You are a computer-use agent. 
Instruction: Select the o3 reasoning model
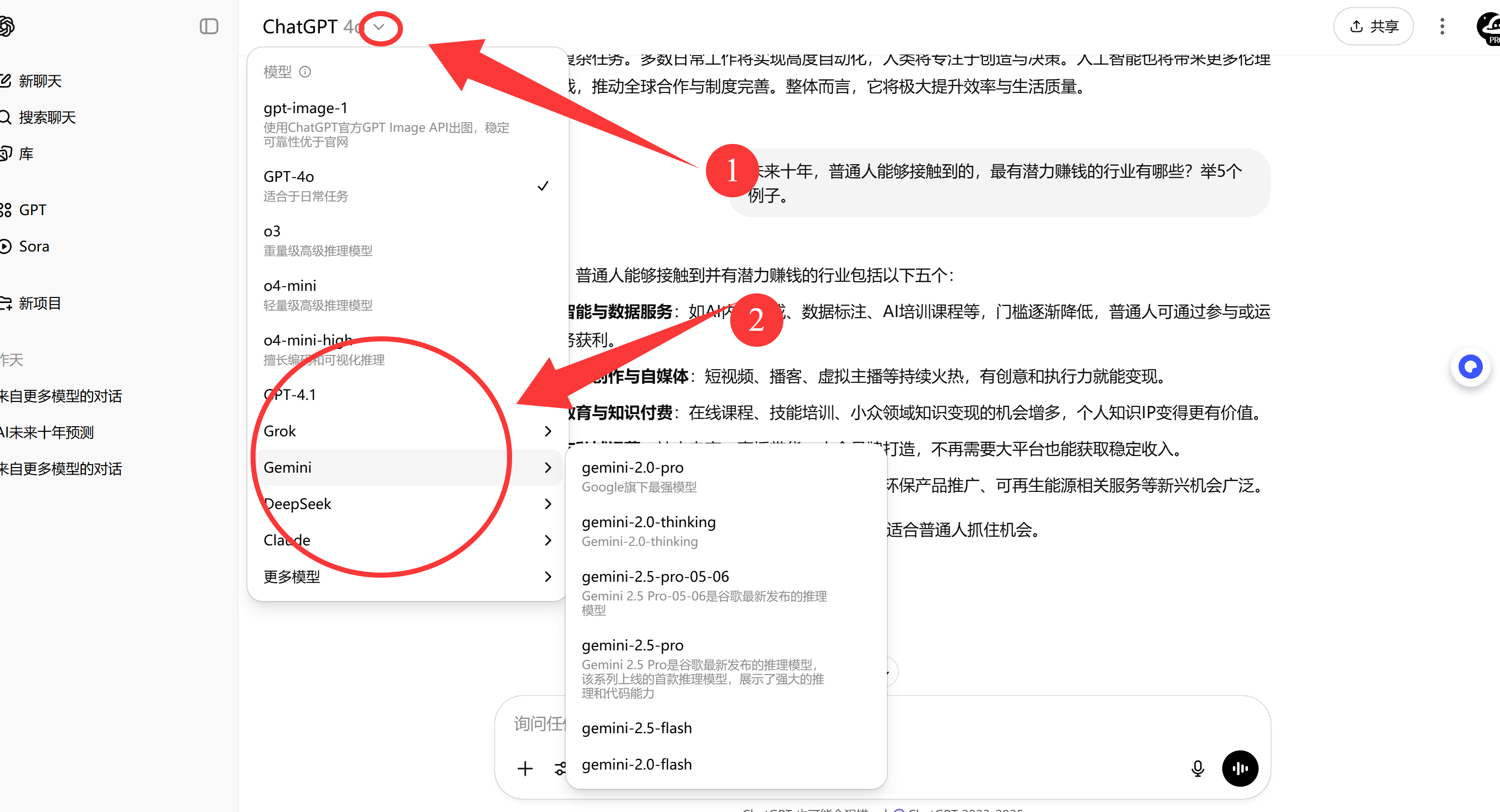click(407, 240)
